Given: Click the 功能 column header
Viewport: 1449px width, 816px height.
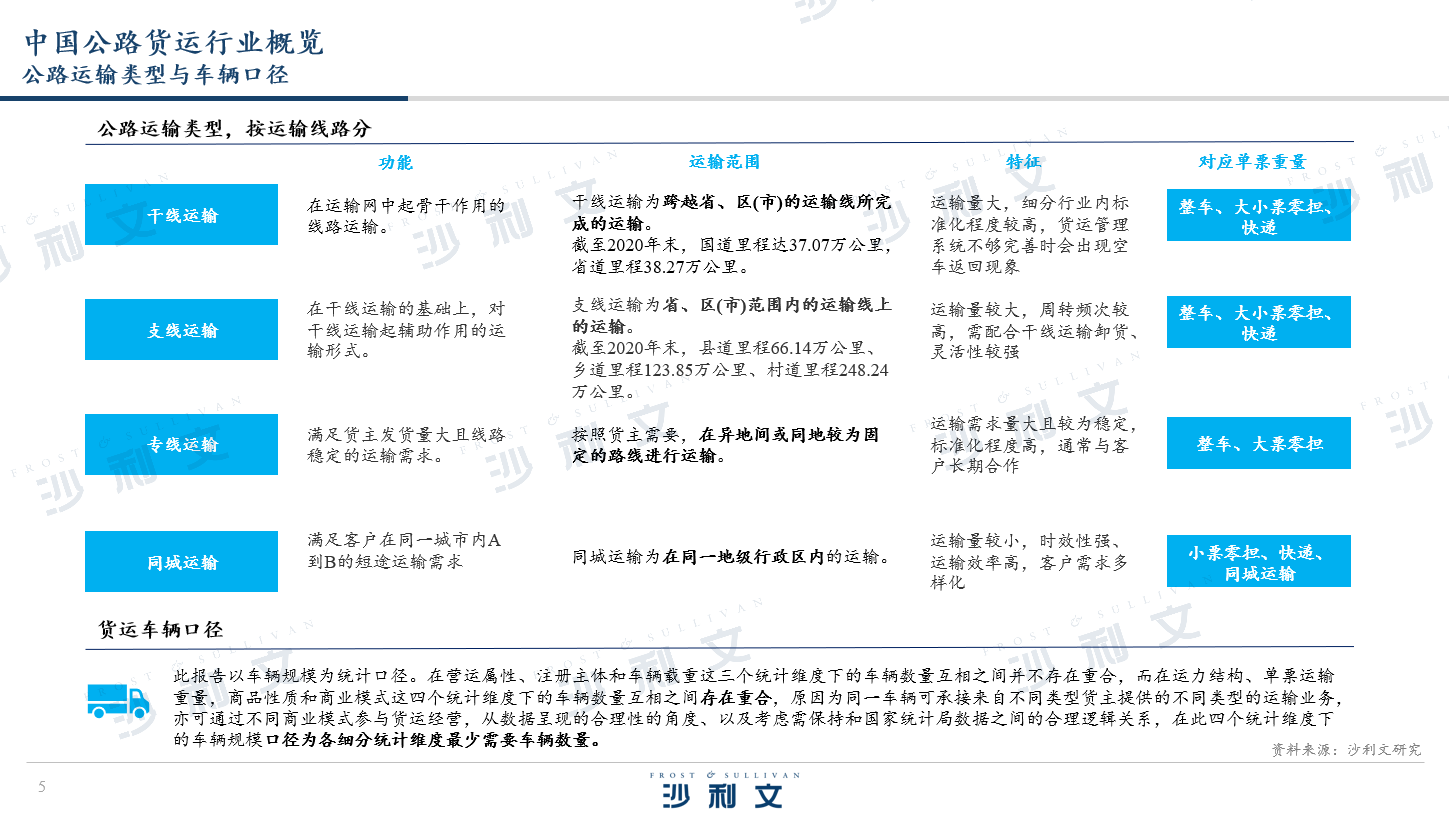Looking at the screenshot, I should click(395, 163).
